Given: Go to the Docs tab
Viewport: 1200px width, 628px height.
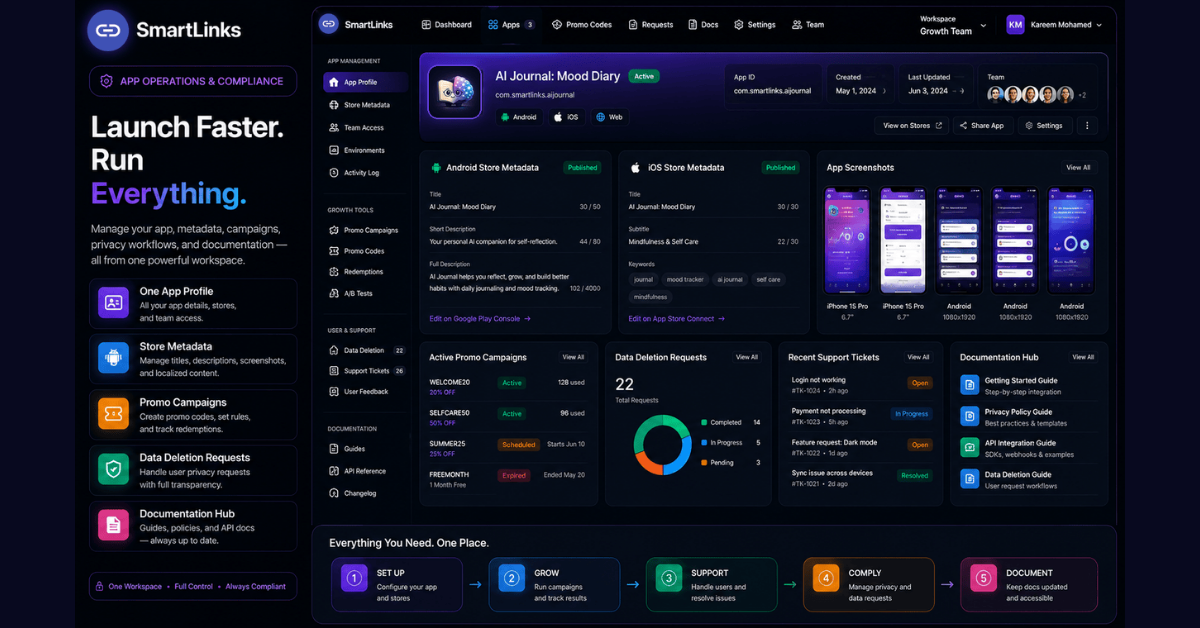Looking at the screenshot, I should [704, 25].
